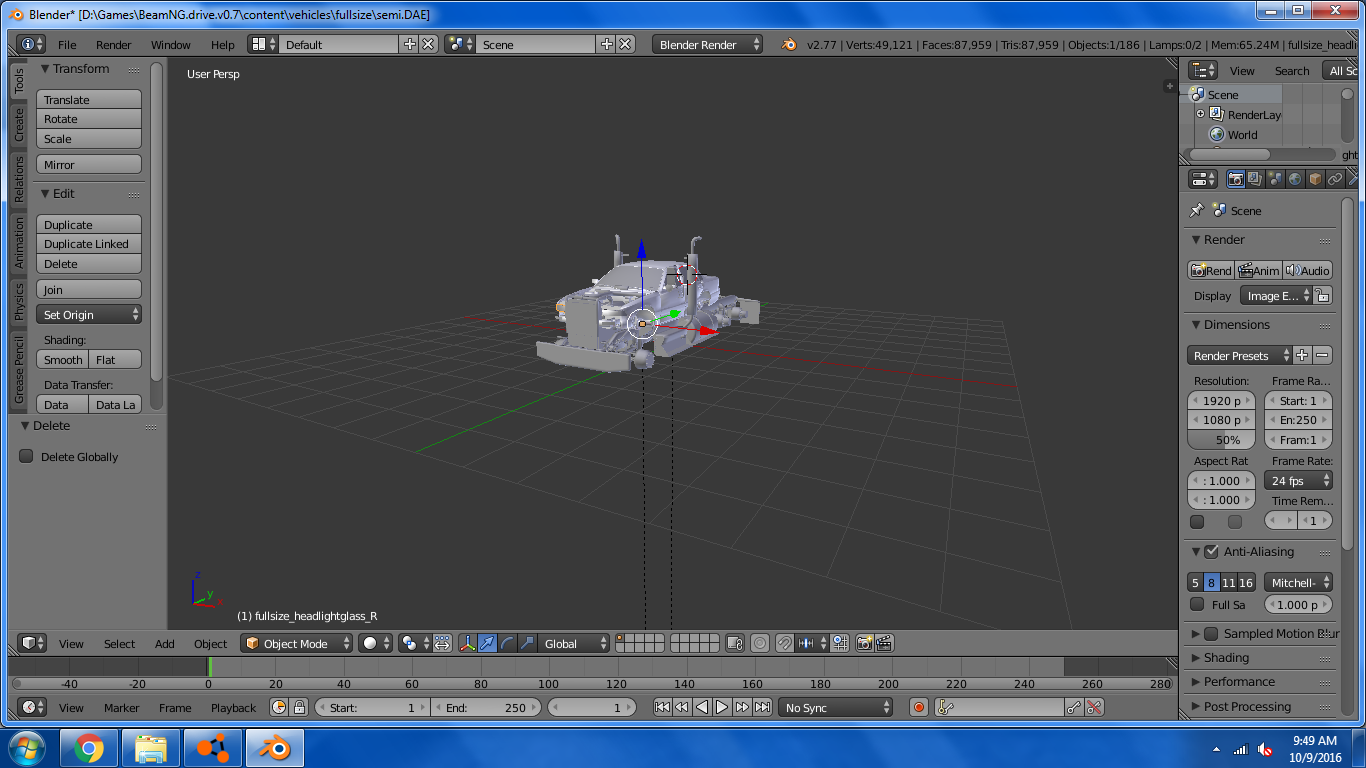Click the manipulate center points icon
Image resolution: width=1366 pixels, height=768 pixels.
[442, 643]
